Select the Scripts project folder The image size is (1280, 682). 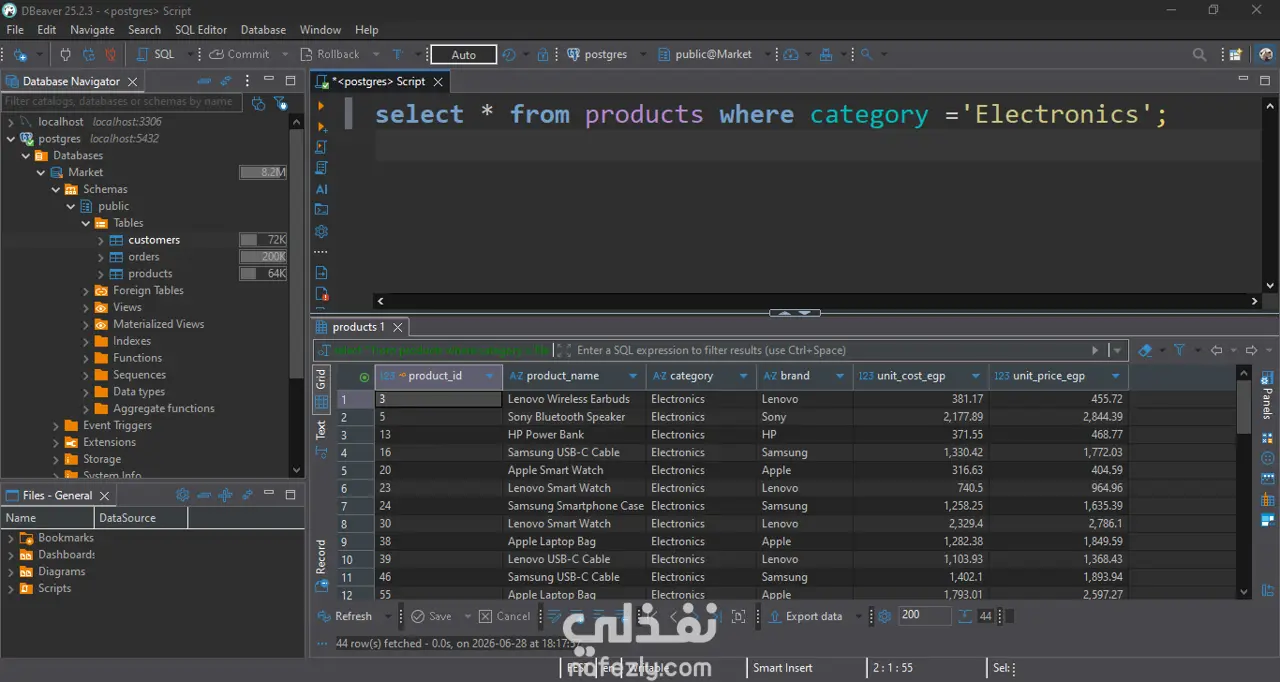(x=54, y=589)
